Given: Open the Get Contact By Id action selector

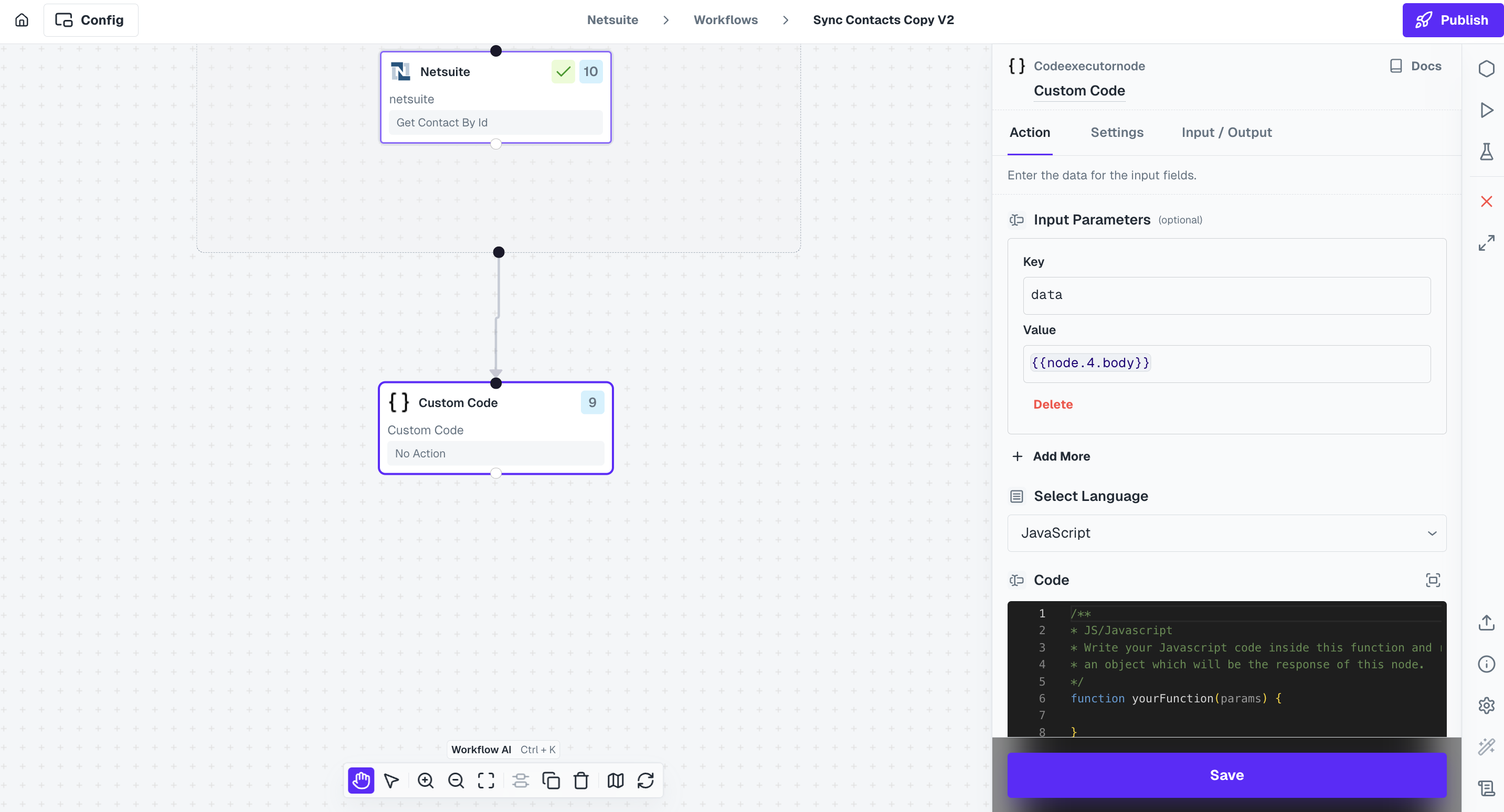Looking at the screenshot, I should point(496,123).
